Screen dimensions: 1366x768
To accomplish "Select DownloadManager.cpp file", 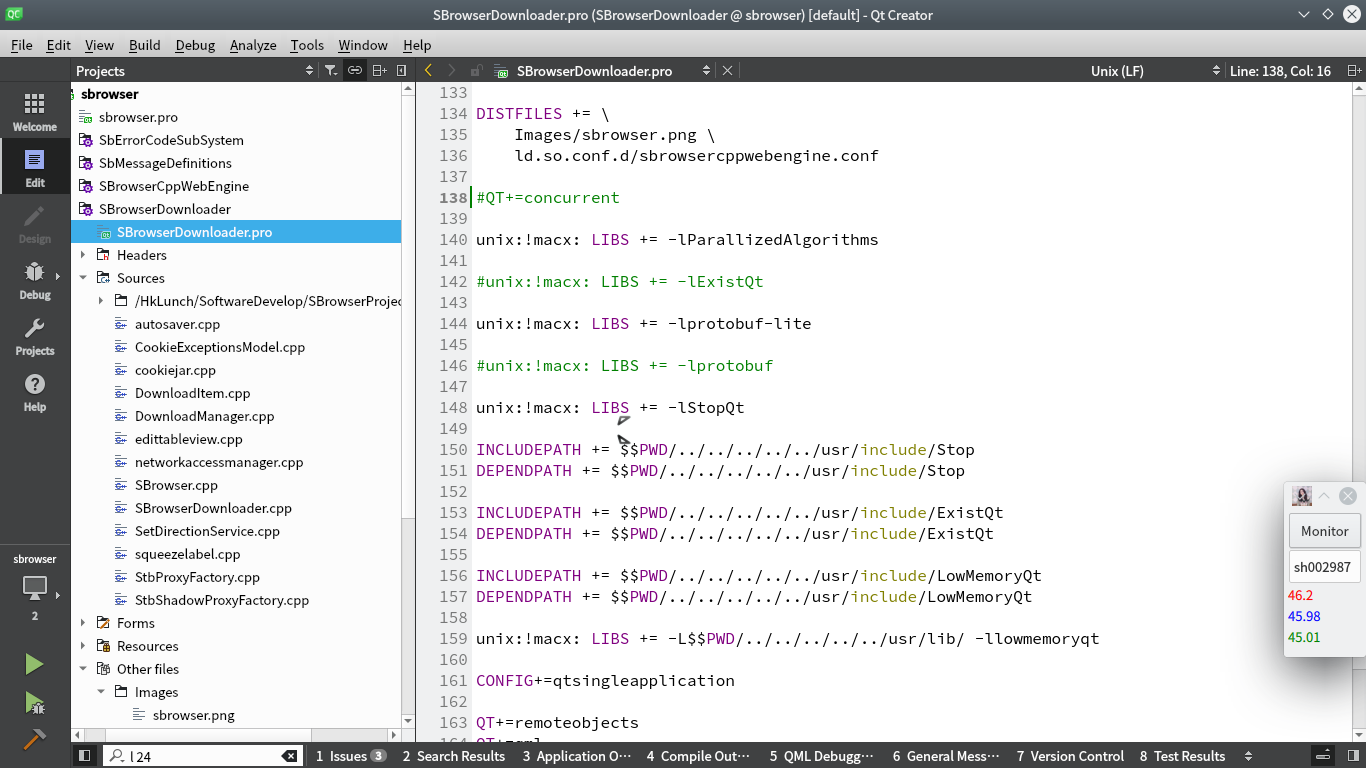I will 204,416.
